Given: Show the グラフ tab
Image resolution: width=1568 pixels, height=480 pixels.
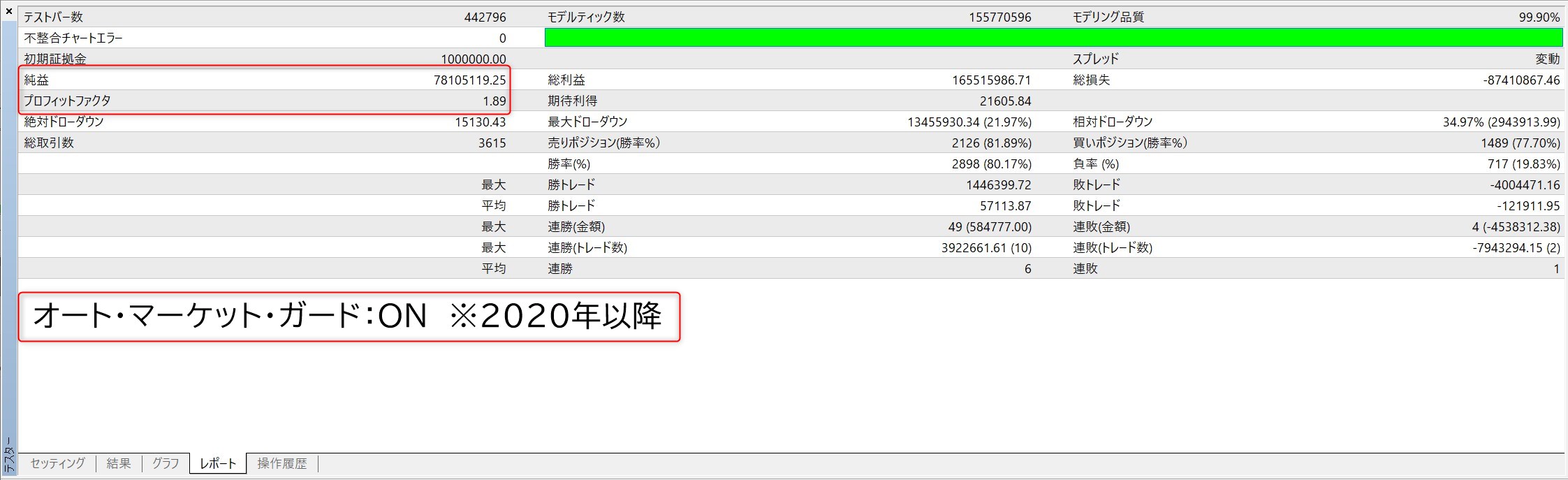Looking at the screenshot, I should pos(166,463).
